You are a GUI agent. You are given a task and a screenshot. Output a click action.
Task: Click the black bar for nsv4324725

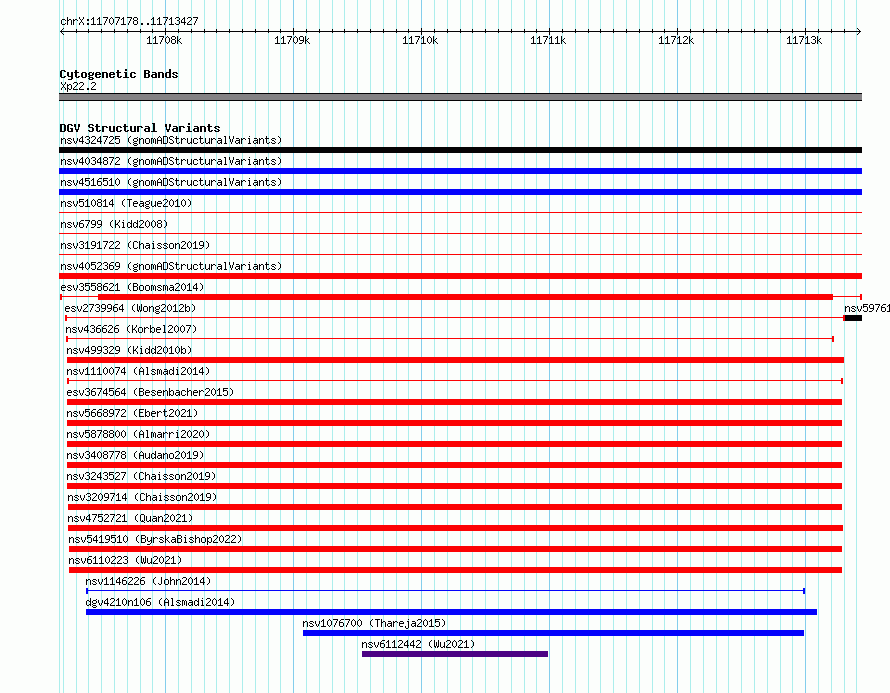[x=460, y=150]
